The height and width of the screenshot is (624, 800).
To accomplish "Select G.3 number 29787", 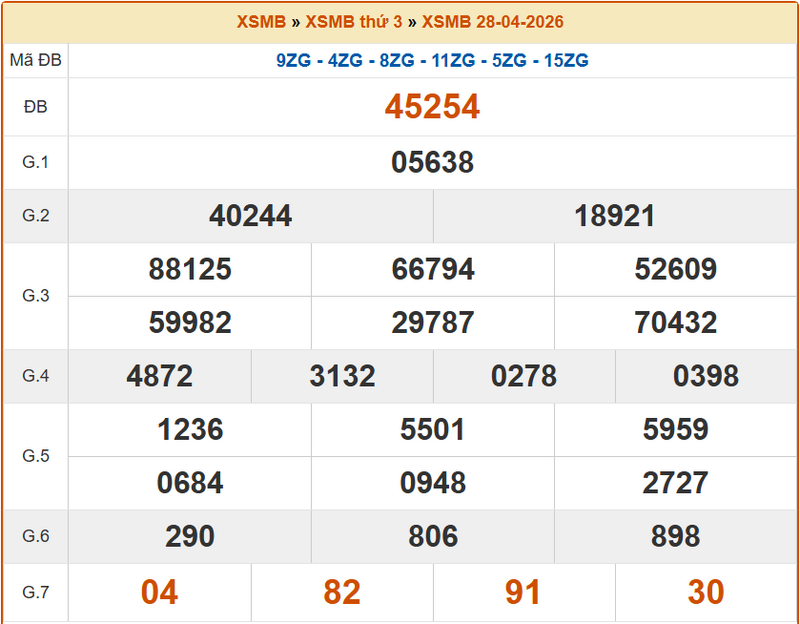I will point(433,323).
